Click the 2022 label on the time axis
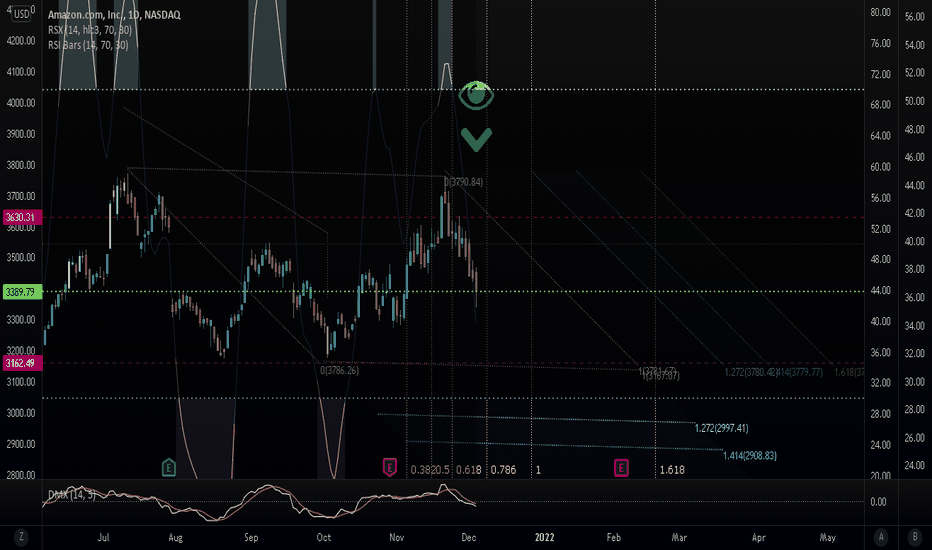 544,538
